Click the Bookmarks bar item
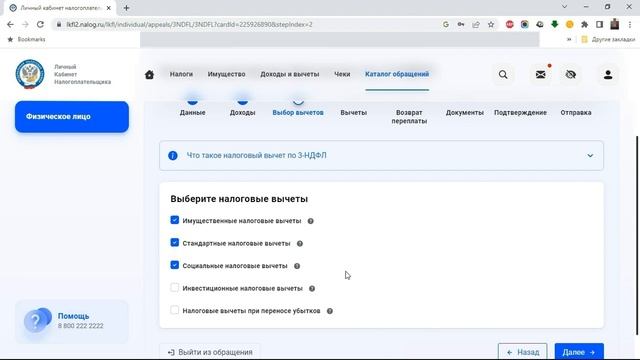Image resolution: width=640 pixels, height=360 pixels. [x=27, y=40]
